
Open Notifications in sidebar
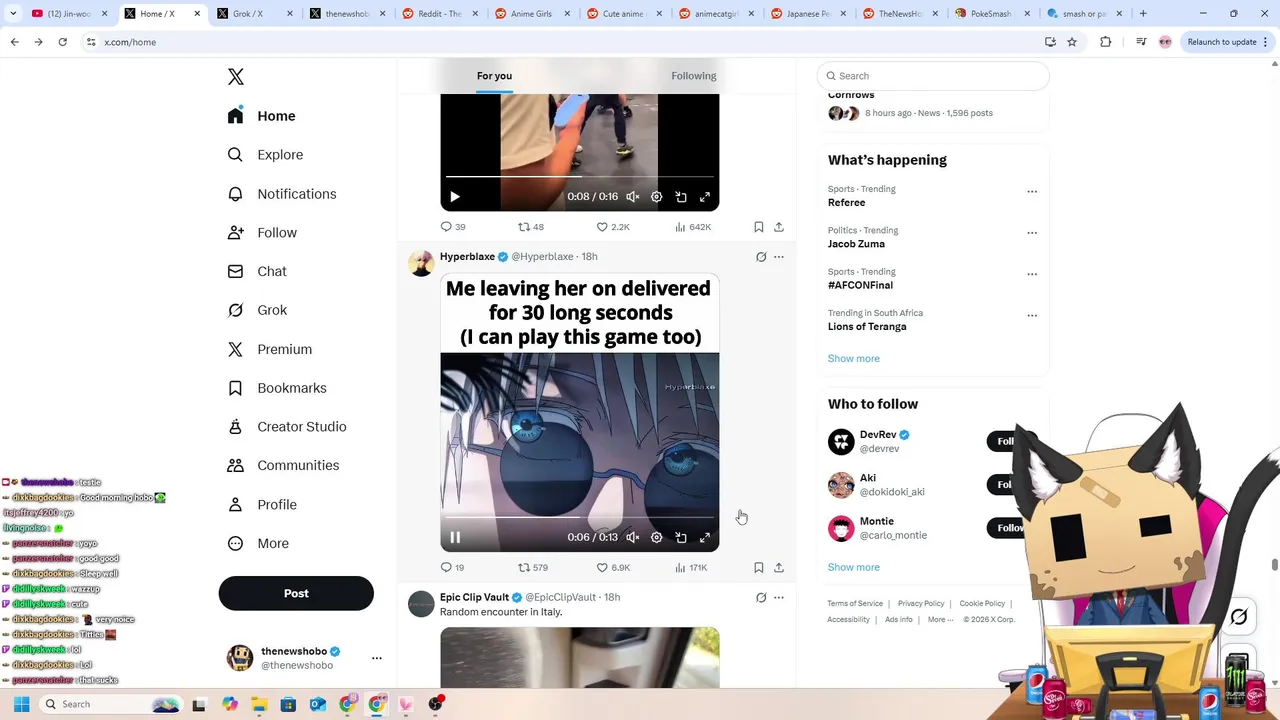282,194
